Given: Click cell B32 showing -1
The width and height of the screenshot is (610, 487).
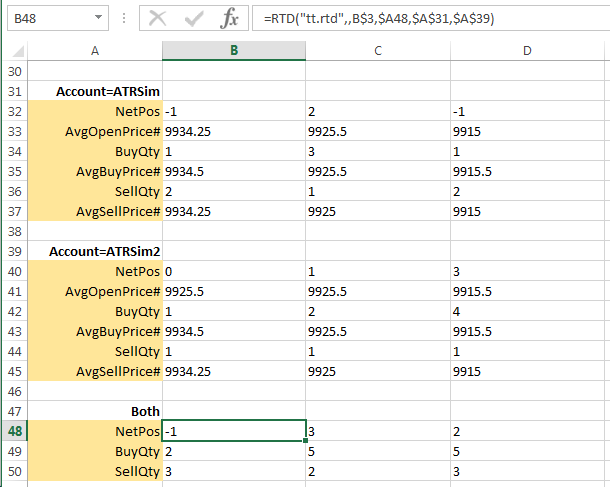Looking at the screenshot, I should point(234,112).
